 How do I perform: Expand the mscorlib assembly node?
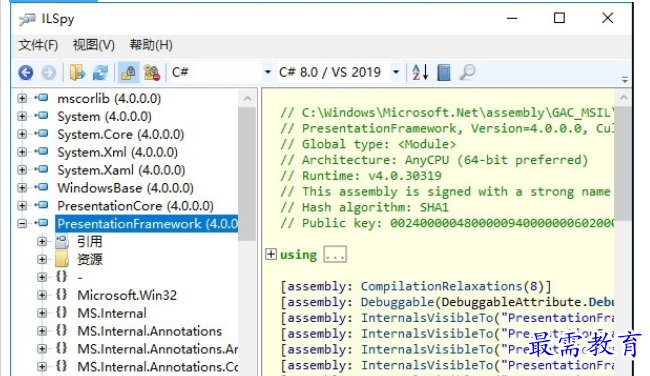pyautogui.click(x=22, y=98)
